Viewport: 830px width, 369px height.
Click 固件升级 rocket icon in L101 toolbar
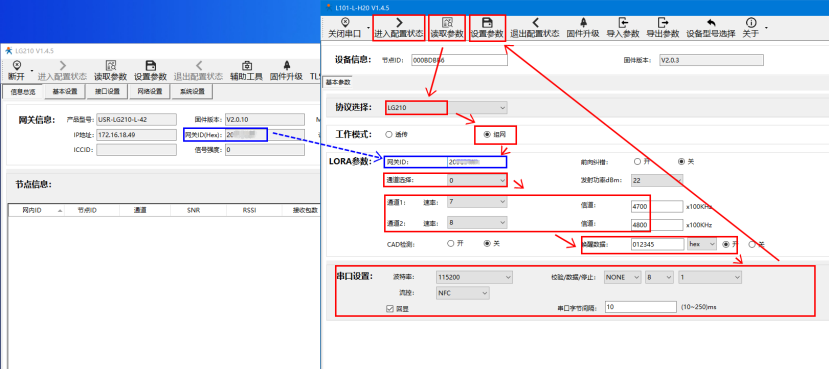pos(583,22)
